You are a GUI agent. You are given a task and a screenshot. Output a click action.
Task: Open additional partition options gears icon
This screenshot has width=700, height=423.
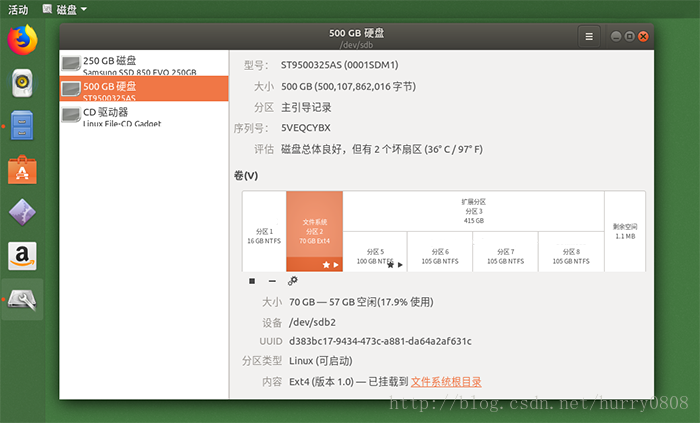[293, 281]
